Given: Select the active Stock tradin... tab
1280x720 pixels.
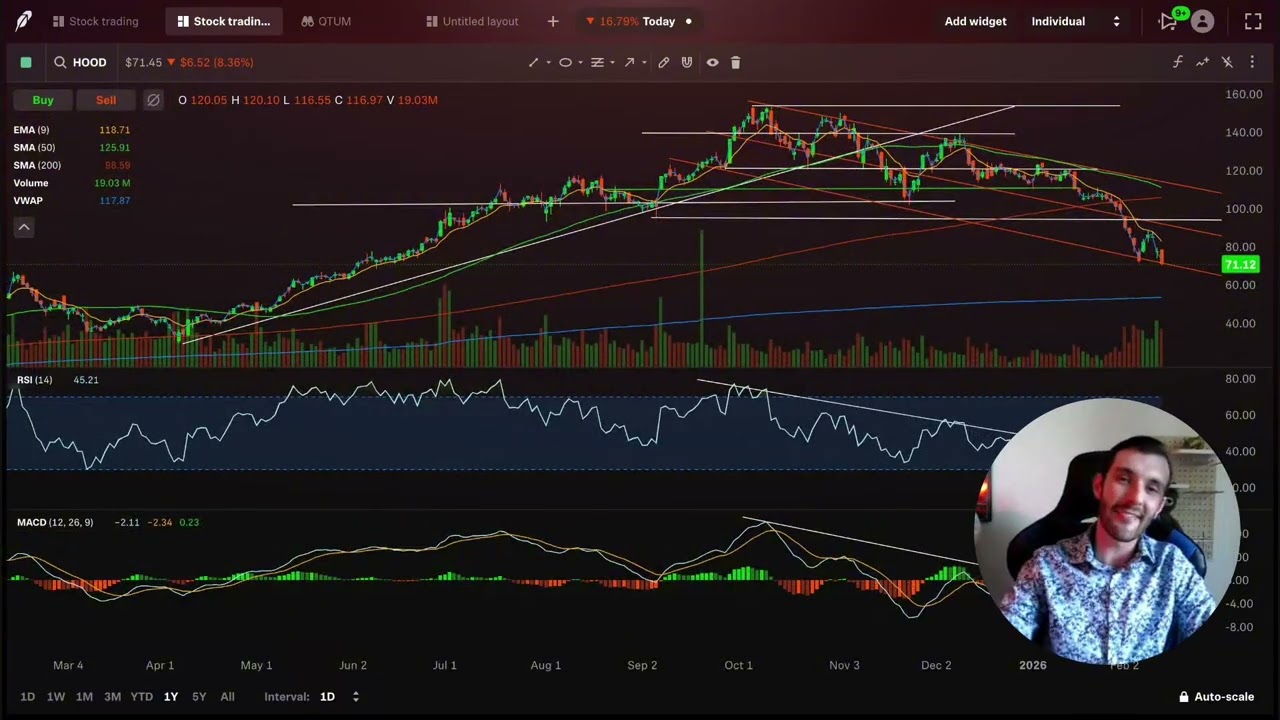Looking at the screenshot, I should point(223,21).
